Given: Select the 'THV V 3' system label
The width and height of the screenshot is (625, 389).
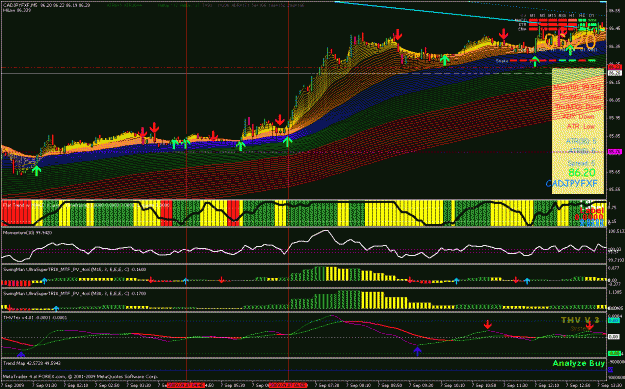Looking at the screenshot, I should click(580, 320).
